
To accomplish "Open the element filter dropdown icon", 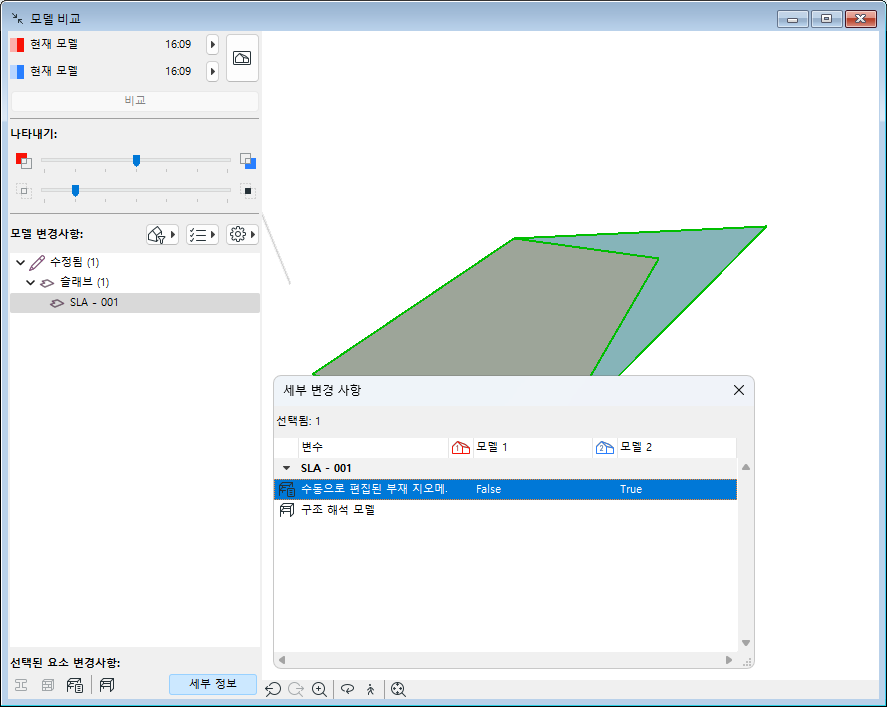I will [x=162, y=234].
